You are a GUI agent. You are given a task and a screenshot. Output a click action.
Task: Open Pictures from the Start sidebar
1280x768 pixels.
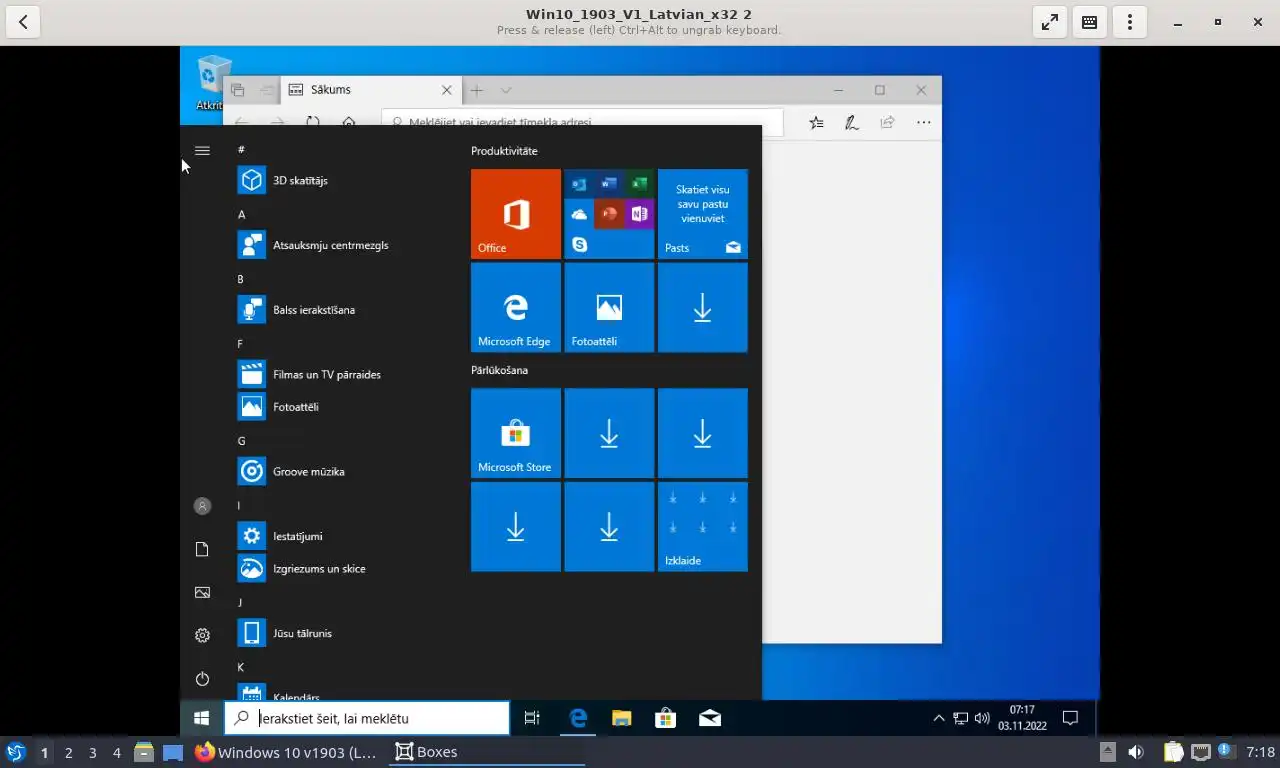click(x=202, y=592)
